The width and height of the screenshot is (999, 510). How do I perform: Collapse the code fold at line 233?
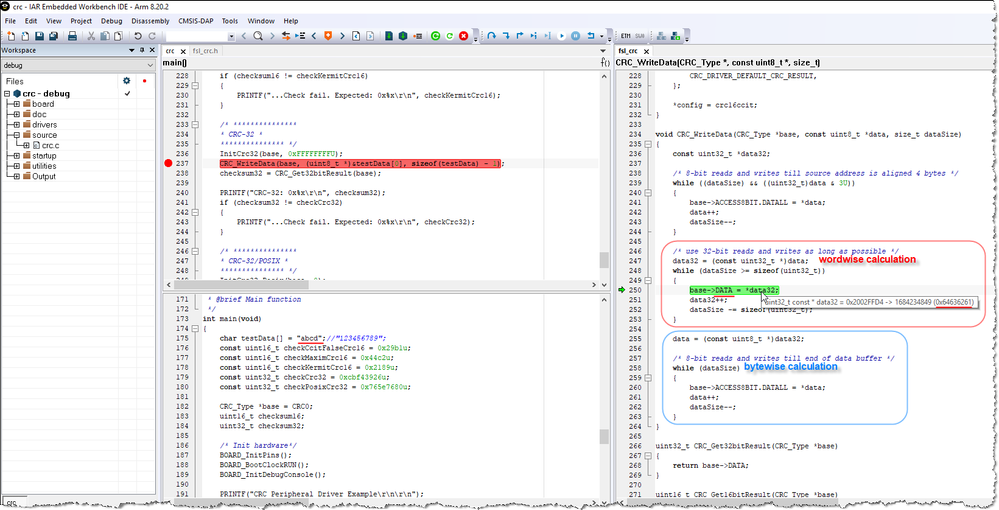[196, 125]
